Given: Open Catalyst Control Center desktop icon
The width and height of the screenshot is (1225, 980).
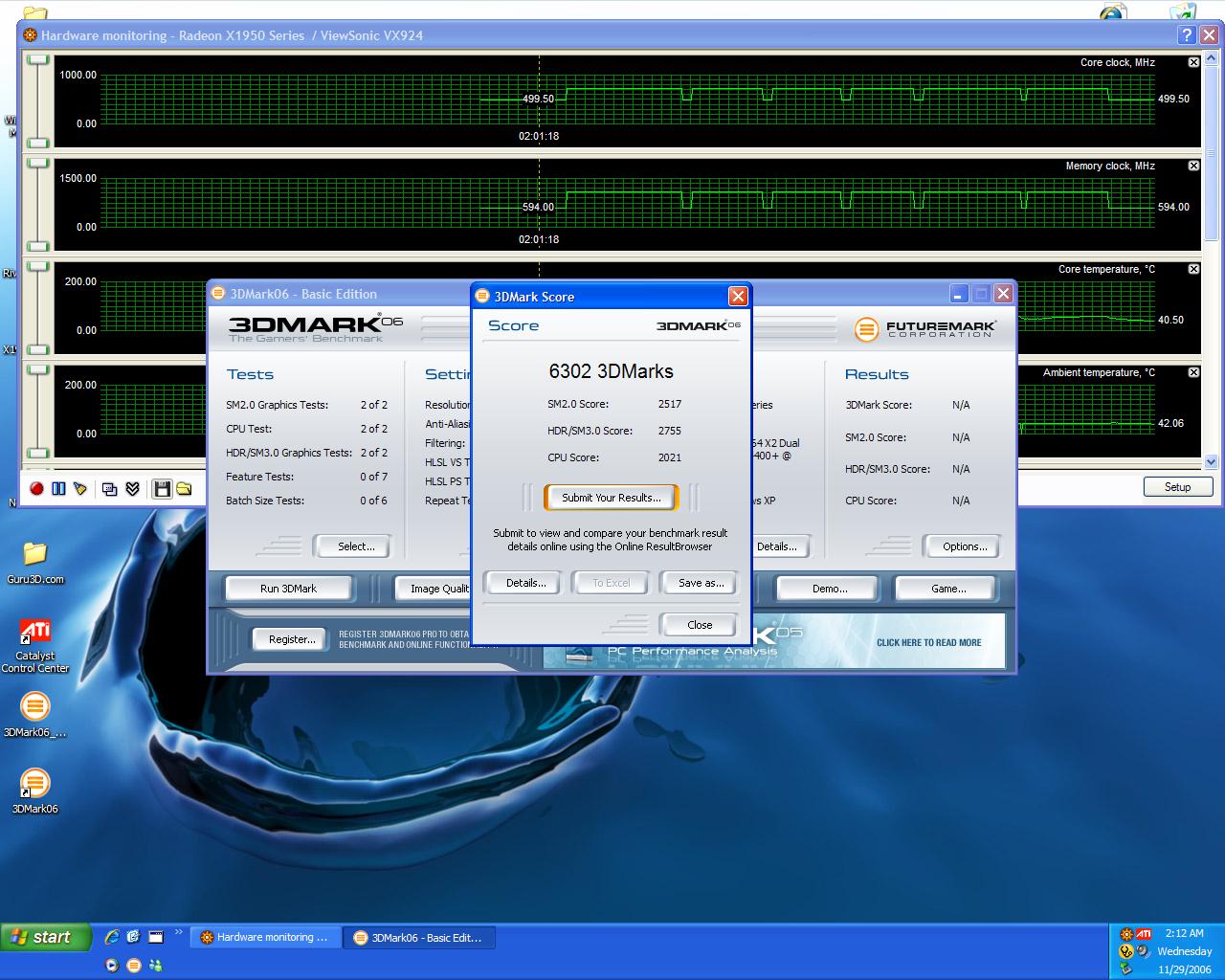Looking at the screenshot, I should pos(35,646).
